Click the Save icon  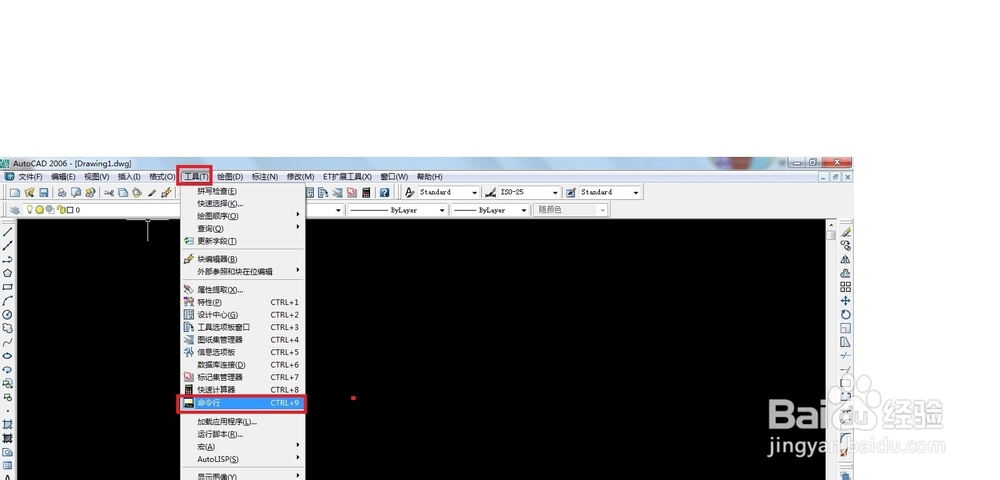point(44,193)
